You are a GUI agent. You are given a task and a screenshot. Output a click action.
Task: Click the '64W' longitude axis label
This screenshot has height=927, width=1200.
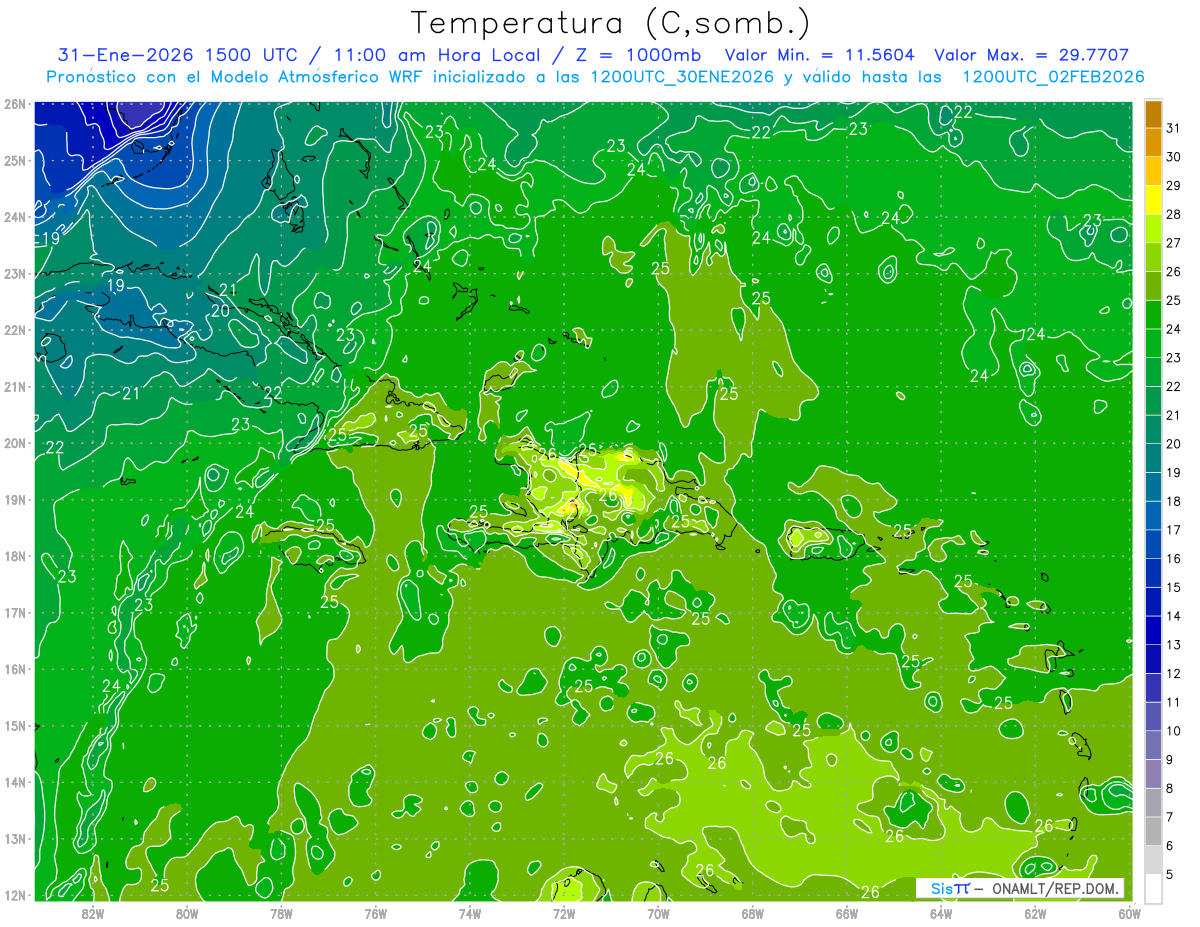click(941, 913)
